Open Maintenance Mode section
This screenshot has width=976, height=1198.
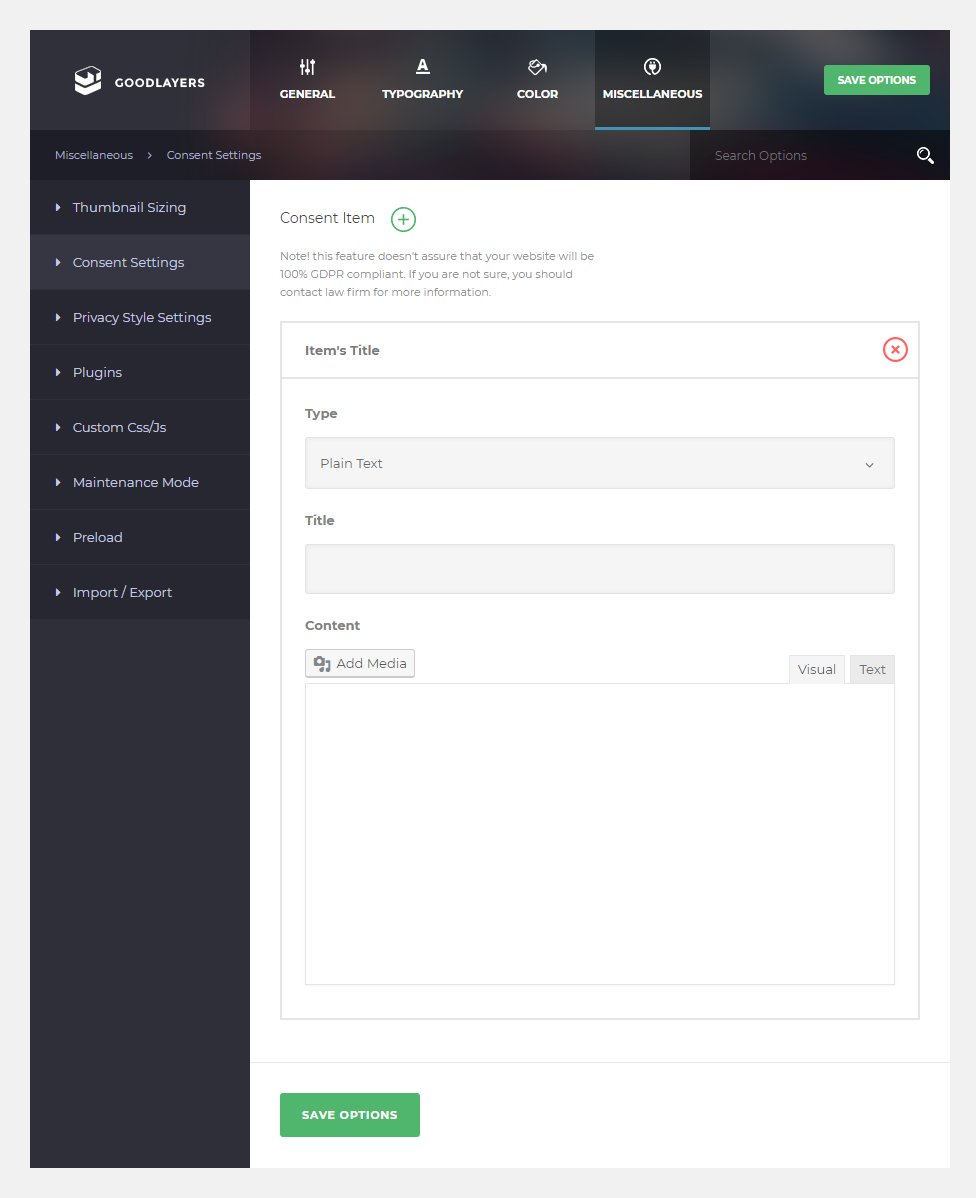tap(140, 482)
